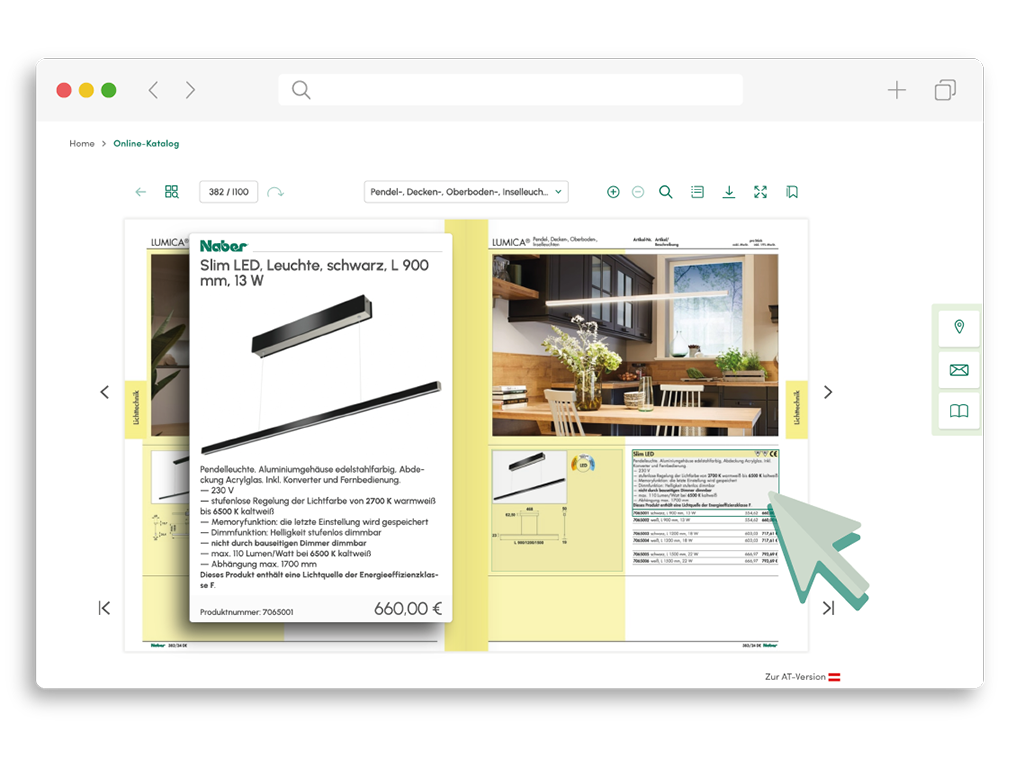The width and height of the screenshot is (1024, 768).
Task: Download the catalog via download icon
Action: [x=729, y=192]
